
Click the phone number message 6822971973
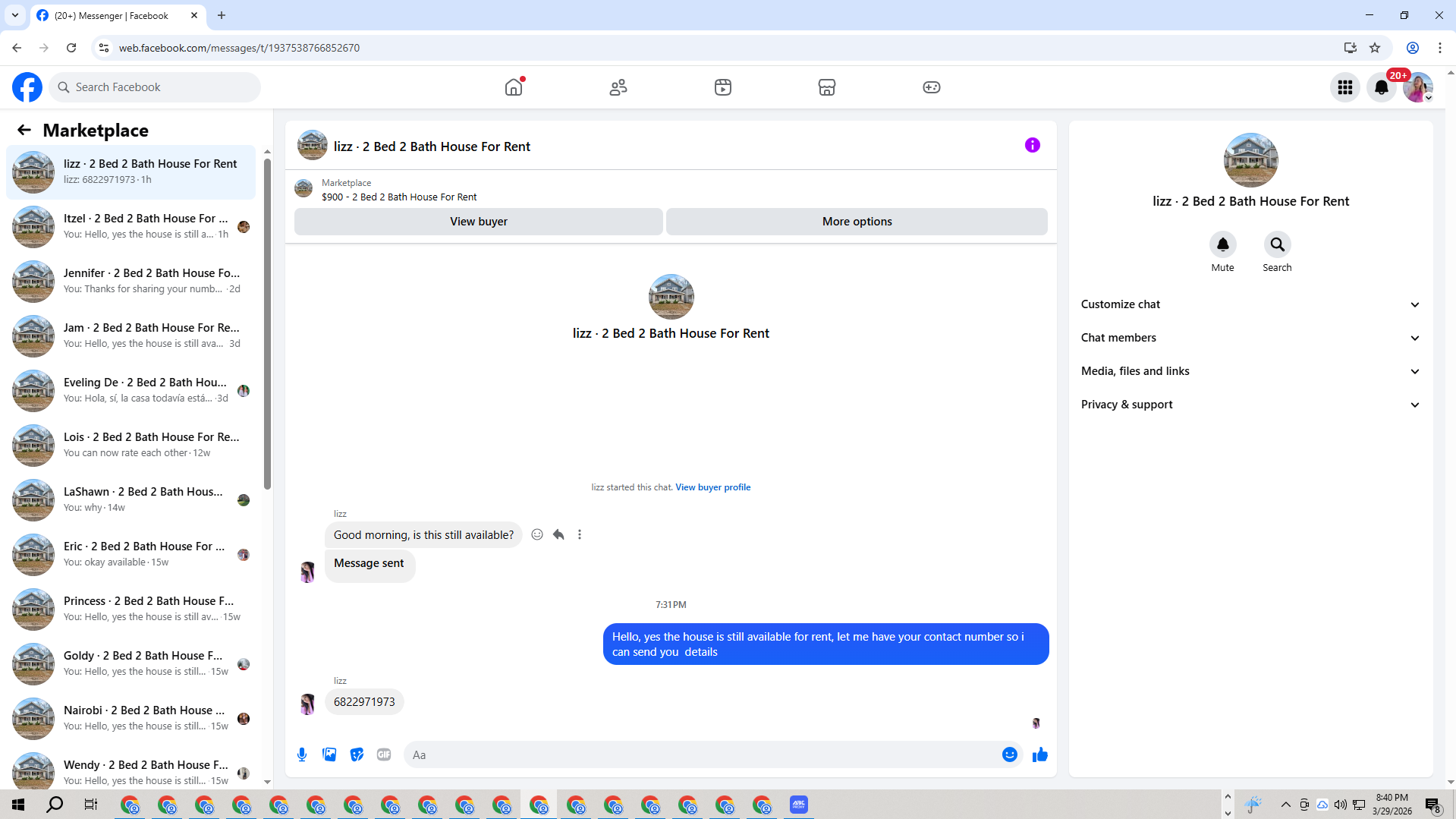click(x=364, y=702)
